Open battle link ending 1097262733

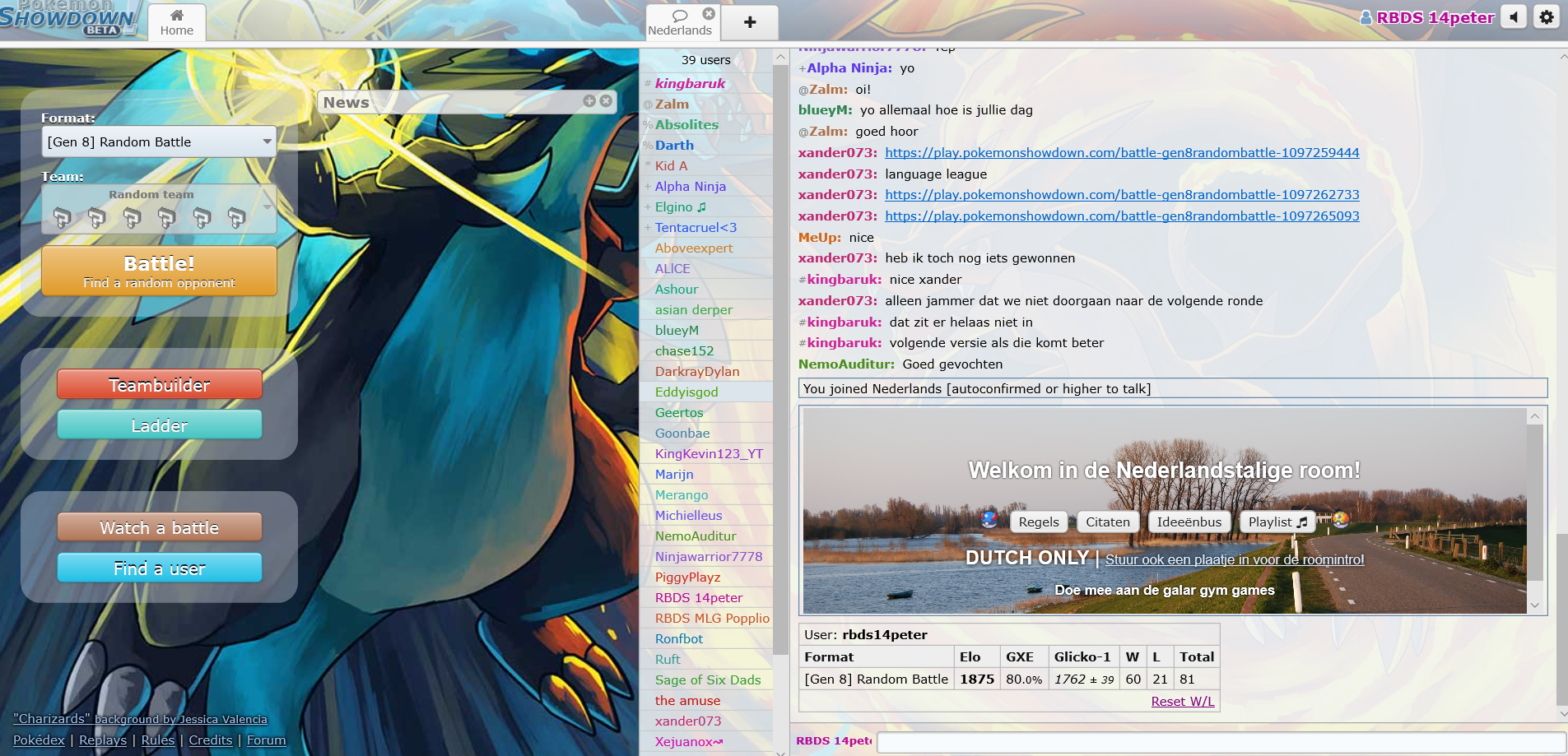pyautogui.click(x=1122, y=194)
